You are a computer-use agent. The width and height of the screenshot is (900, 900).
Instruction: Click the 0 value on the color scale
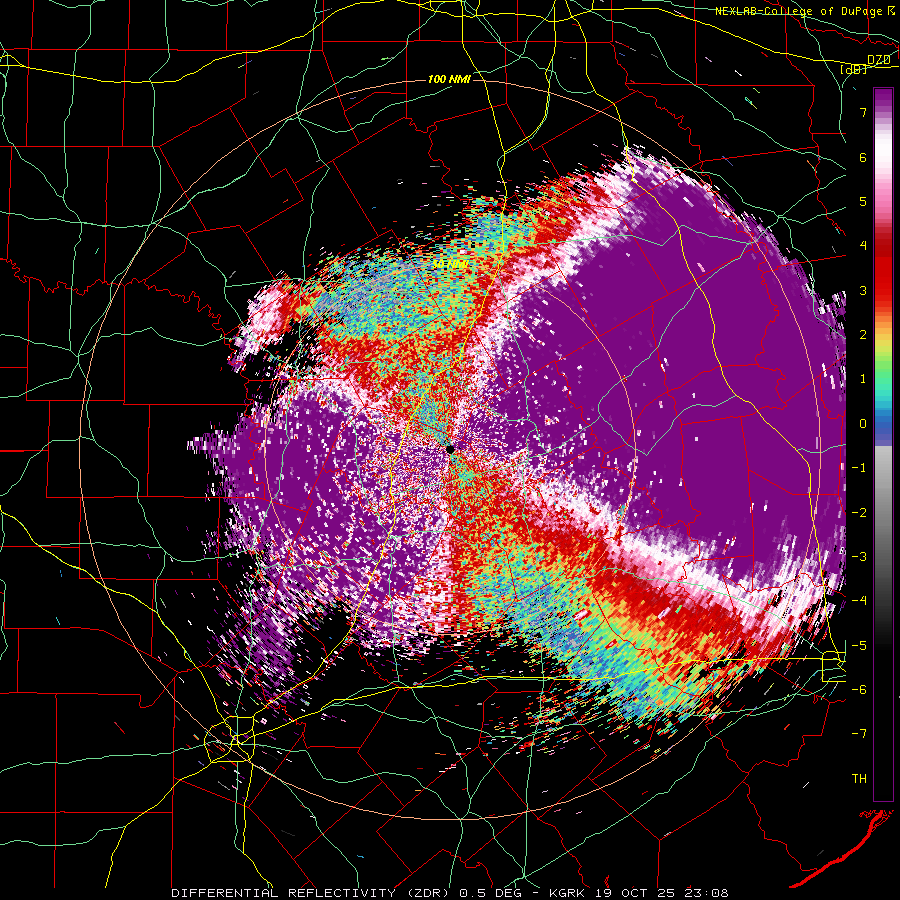tap(863, 423)
